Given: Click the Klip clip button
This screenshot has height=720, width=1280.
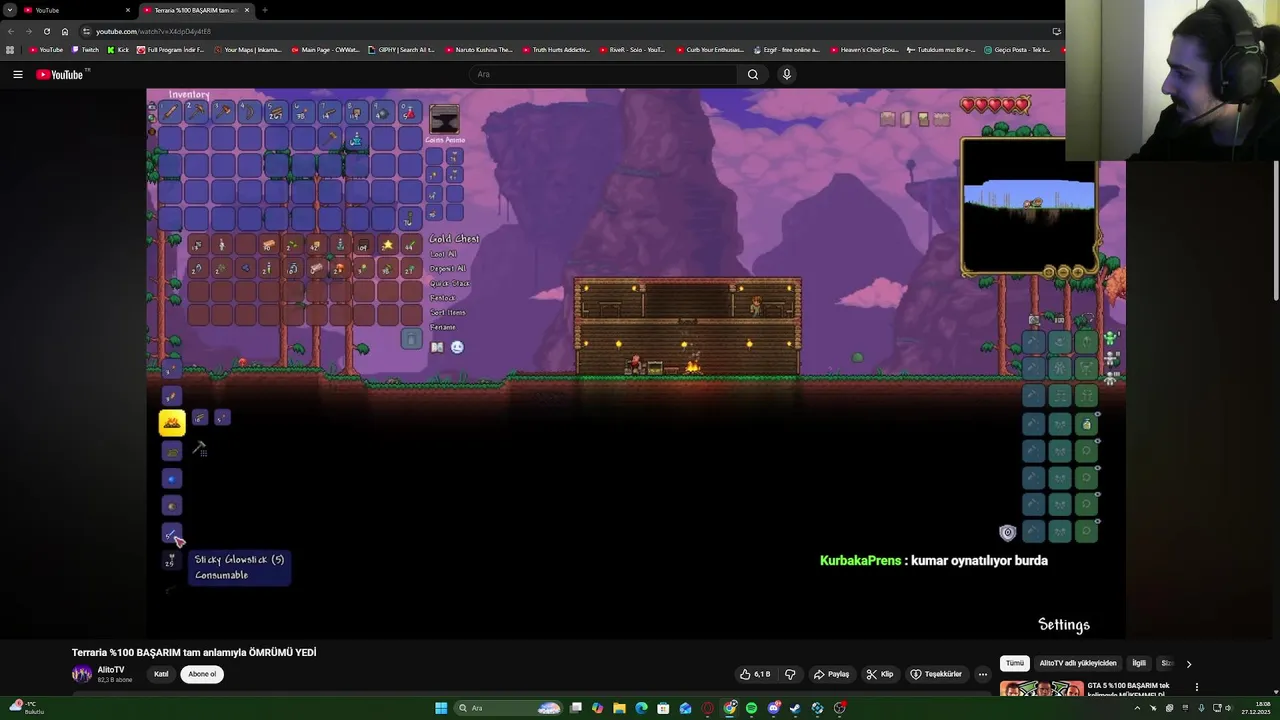Looking at the screenshot, I should pyautogui.click(x=880, y=674).
